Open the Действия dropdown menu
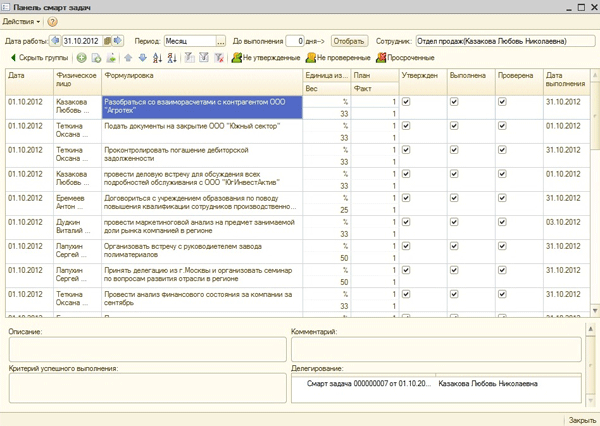The width and height of the screenshot is (600, 426). click(21, 22)
